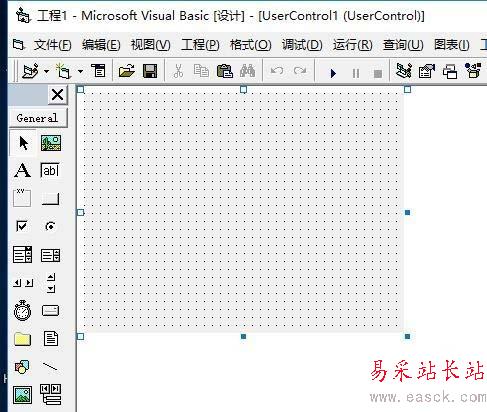
Task: Select the DirListBox folder tool
Action: point(22,339)
